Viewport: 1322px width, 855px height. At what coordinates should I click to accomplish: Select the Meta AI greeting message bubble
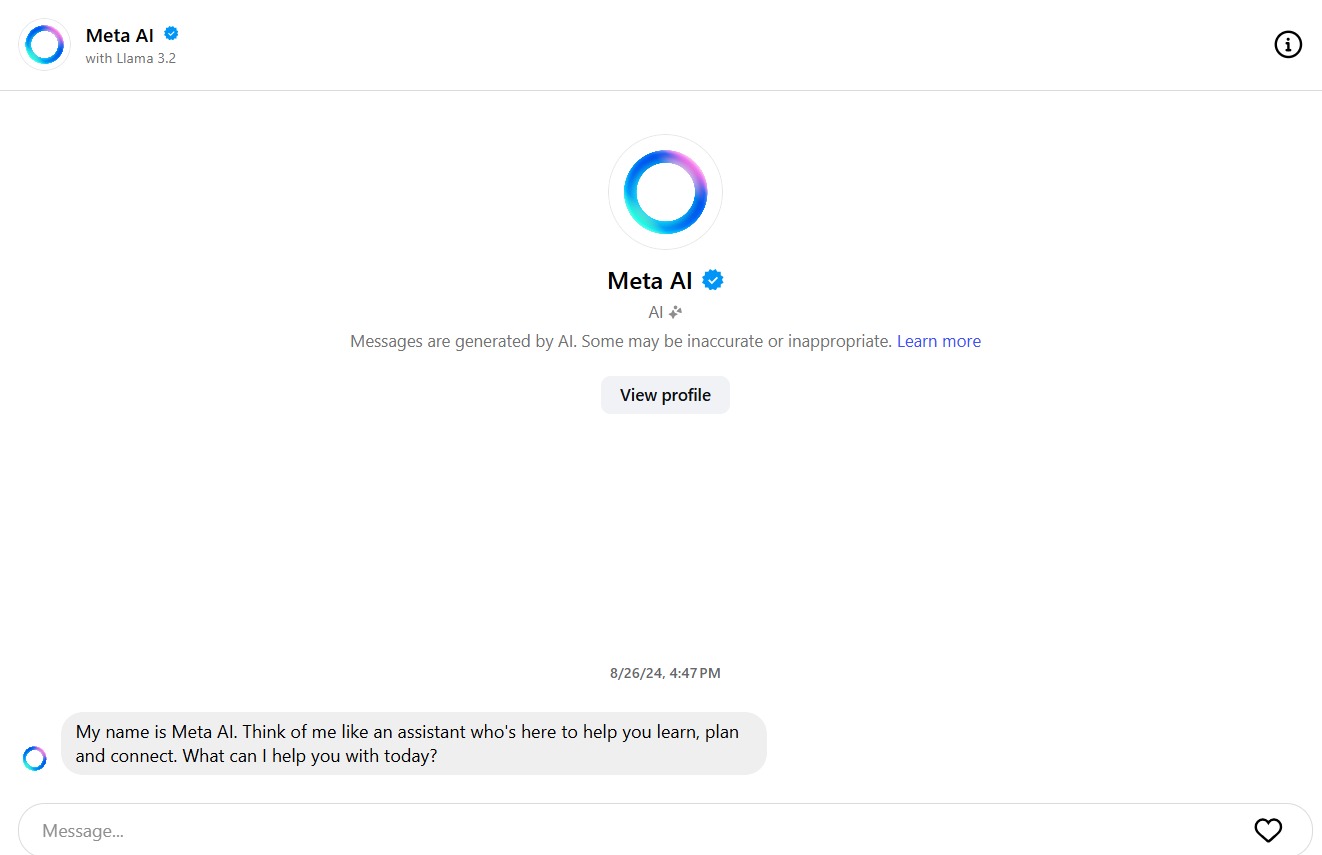coord(413,744)
